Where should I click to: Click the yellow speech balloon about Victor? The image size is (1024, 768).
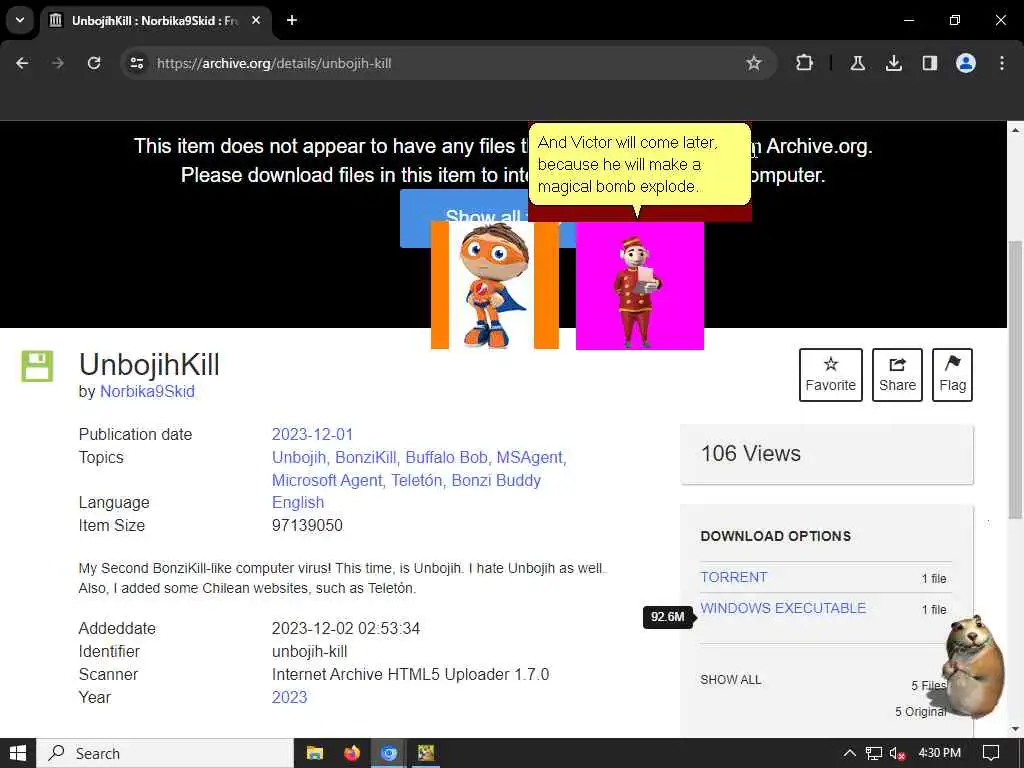tap(639, 165)
